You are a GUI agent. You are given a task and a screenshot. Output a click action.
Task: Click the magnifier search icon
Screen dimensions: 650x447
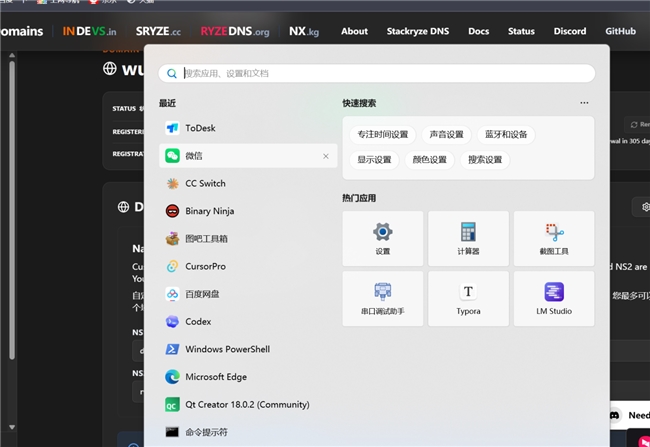[x=172, y=73]
